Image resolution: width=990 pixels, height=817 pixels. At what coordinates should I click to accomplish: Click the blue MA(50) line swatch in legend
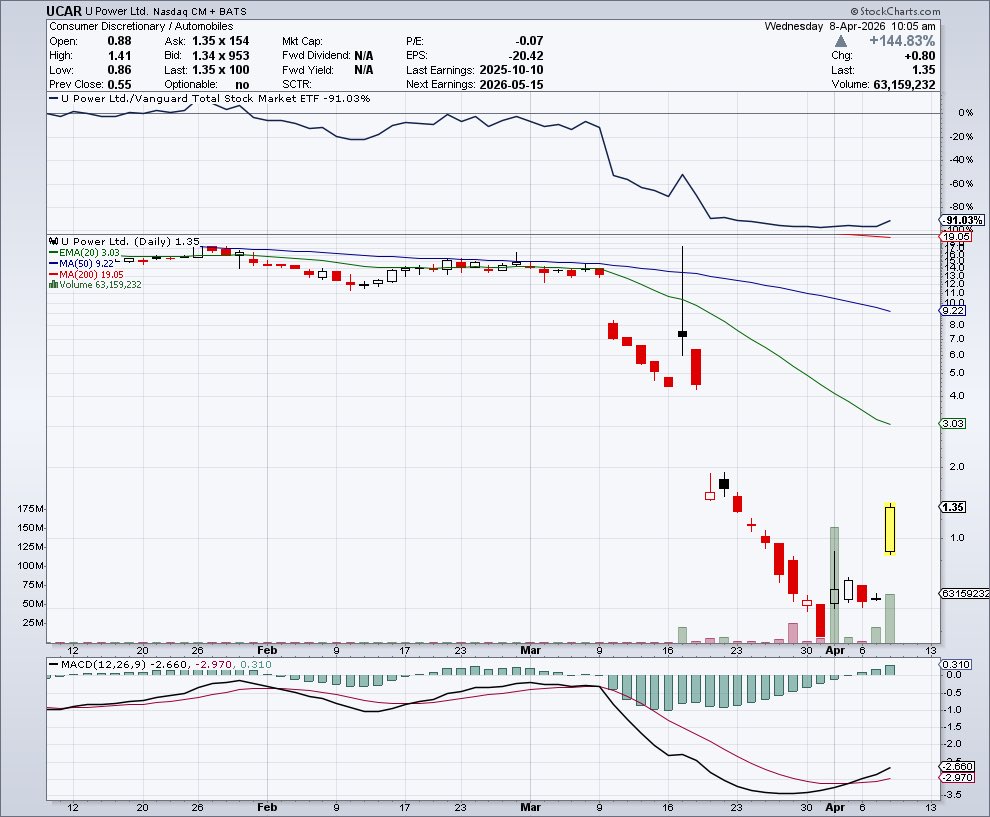click(54, 263)
